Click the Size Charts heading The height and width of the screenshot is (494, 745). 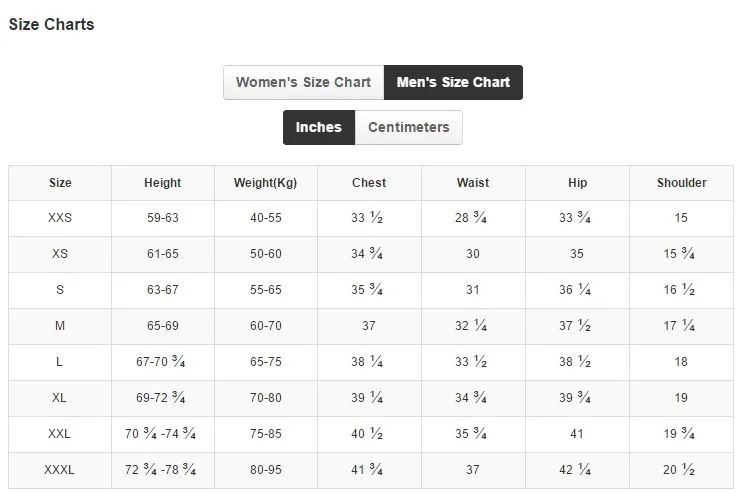click(51, 24)
